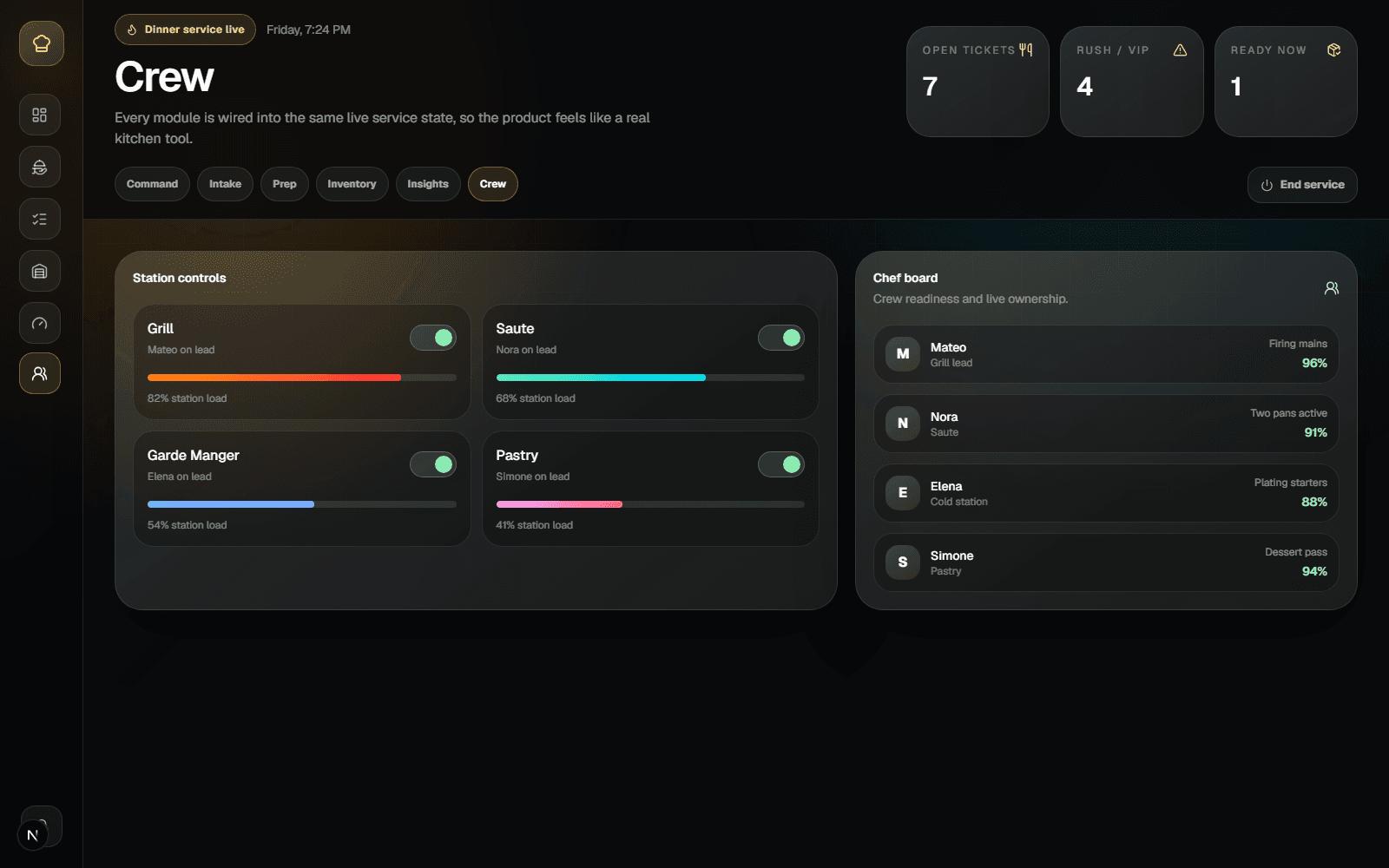Open the dashboard grid sidebar icon
The height and width of the screenshot is (868, 1389).
40,115
